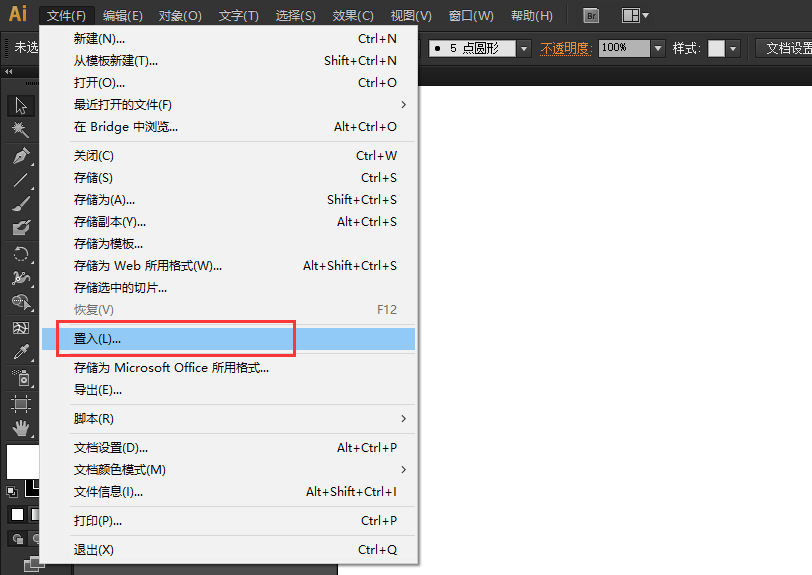
Task: Open Adobe Bridge via Br icon
Action: click(x=591, y=16)
